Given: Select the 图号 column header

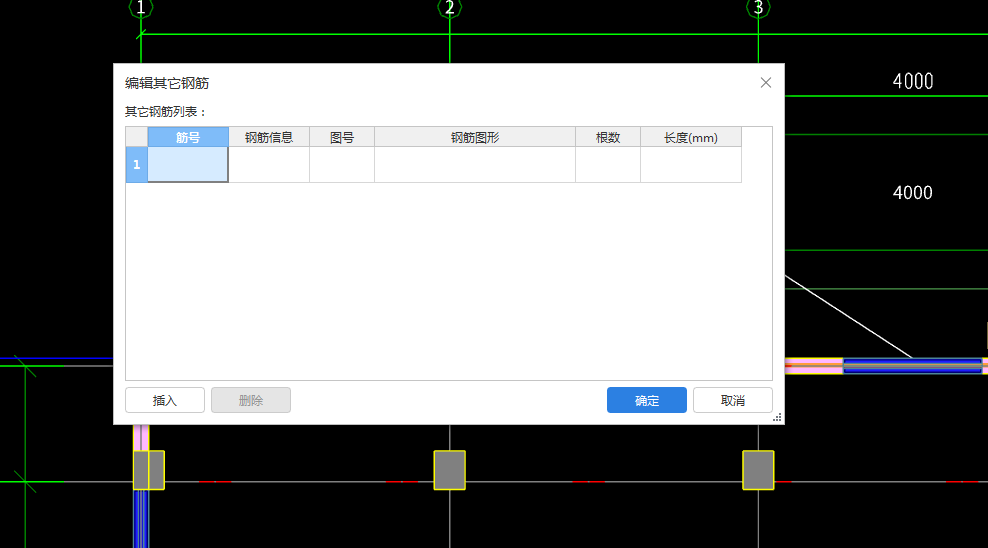Looking at the screenshot, I should click(342, 137).
